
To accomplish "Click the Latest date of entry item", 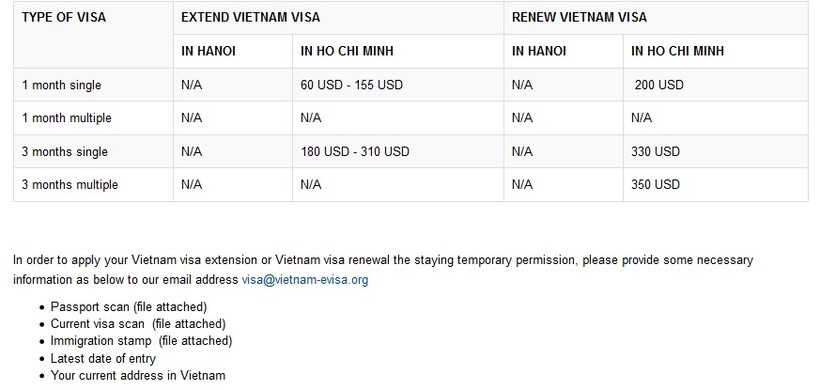I will point(103,359).
